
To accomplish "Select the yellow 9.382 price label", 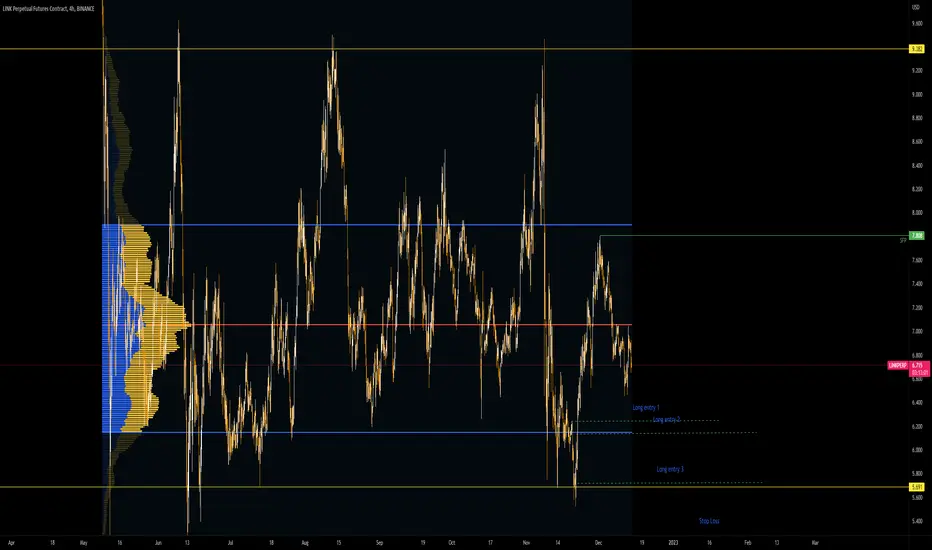I will click(x=917, y=49).
